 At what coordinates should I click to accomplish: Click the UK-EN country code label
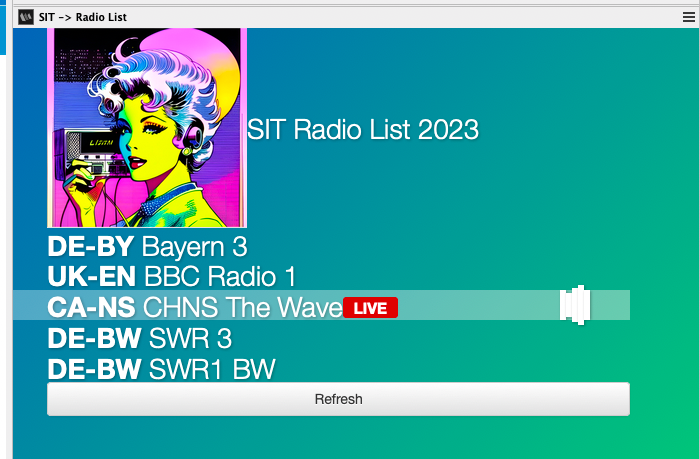92,276
